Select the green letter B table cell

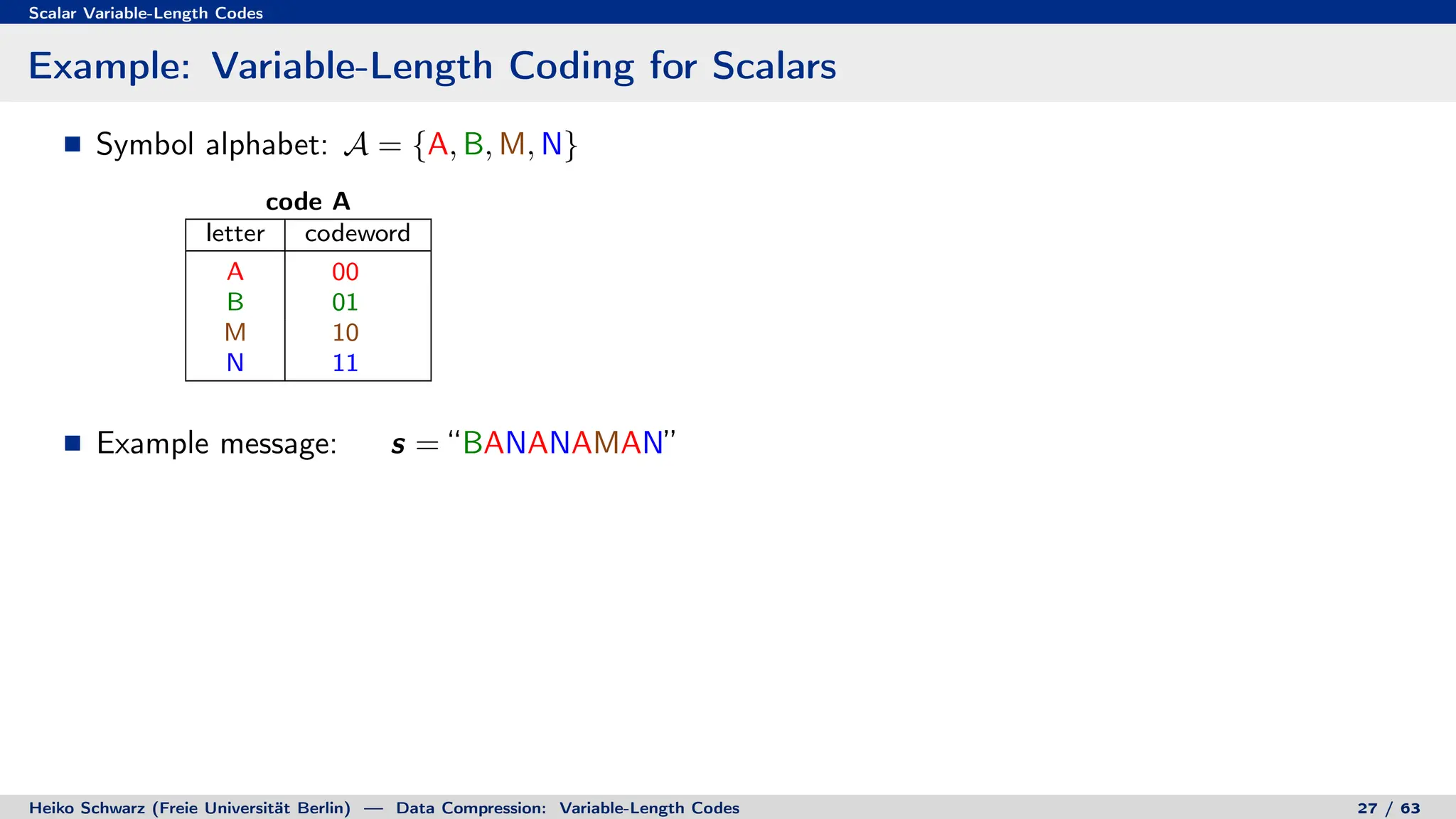[235, 302]
